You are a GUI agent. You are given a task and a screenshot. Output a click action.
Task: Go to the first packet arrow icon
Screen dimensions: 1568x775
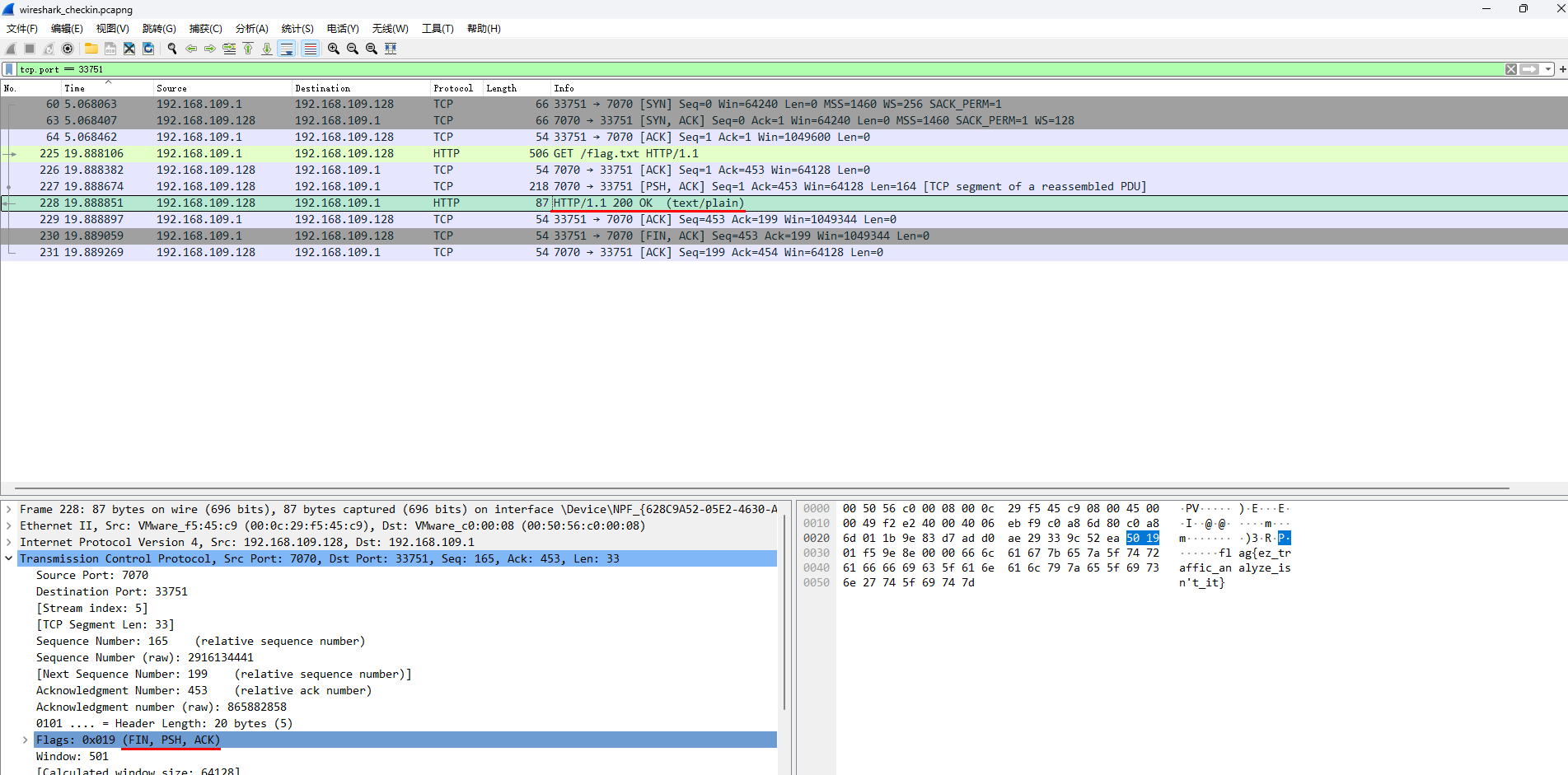point(248,49)
